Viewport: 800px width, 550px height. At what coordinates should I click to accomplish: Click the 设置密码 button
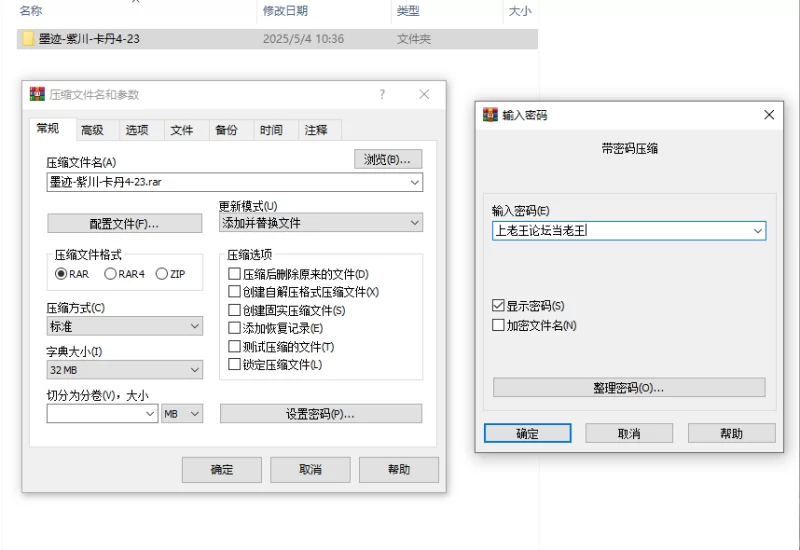tap(320, 414)
